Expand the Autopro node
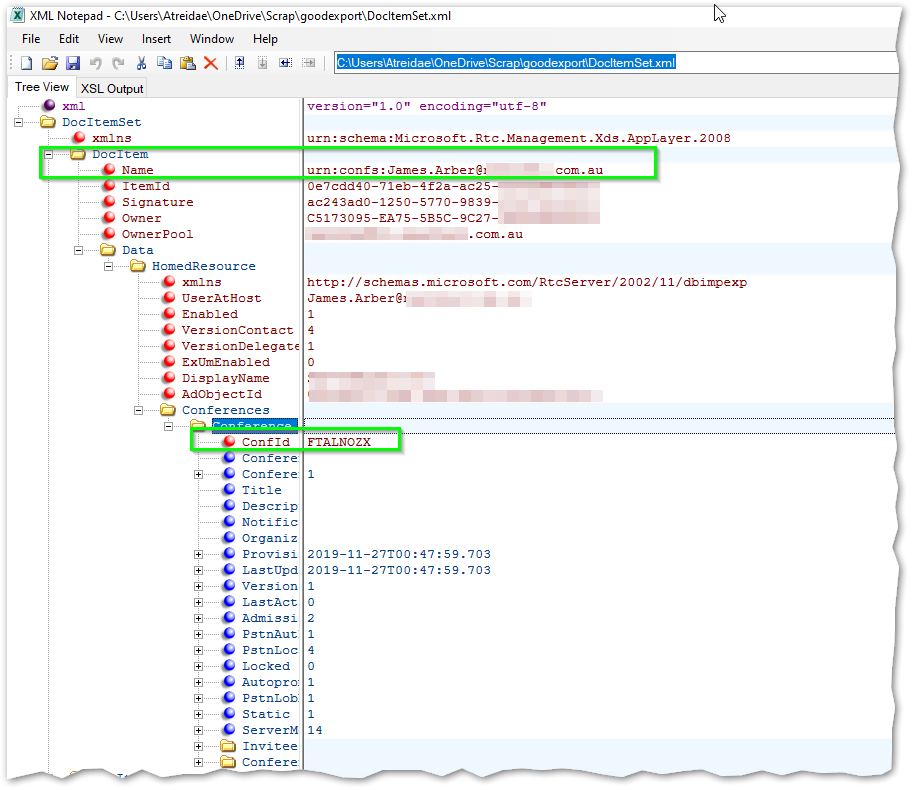This screenshot has height=790, width=913. [x=199, y=682]
